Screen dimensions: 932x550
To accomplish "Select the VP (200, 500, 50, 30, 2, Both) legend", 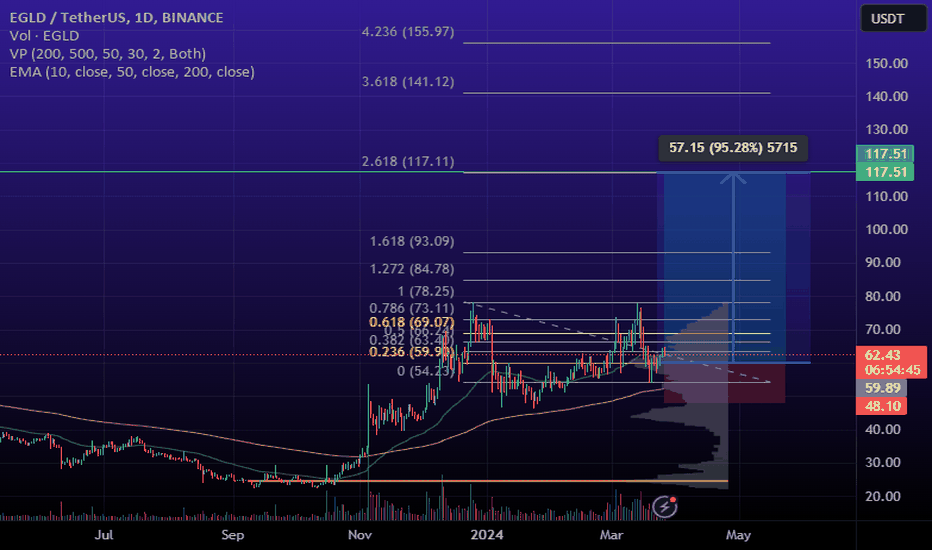I will click(108, 54).
